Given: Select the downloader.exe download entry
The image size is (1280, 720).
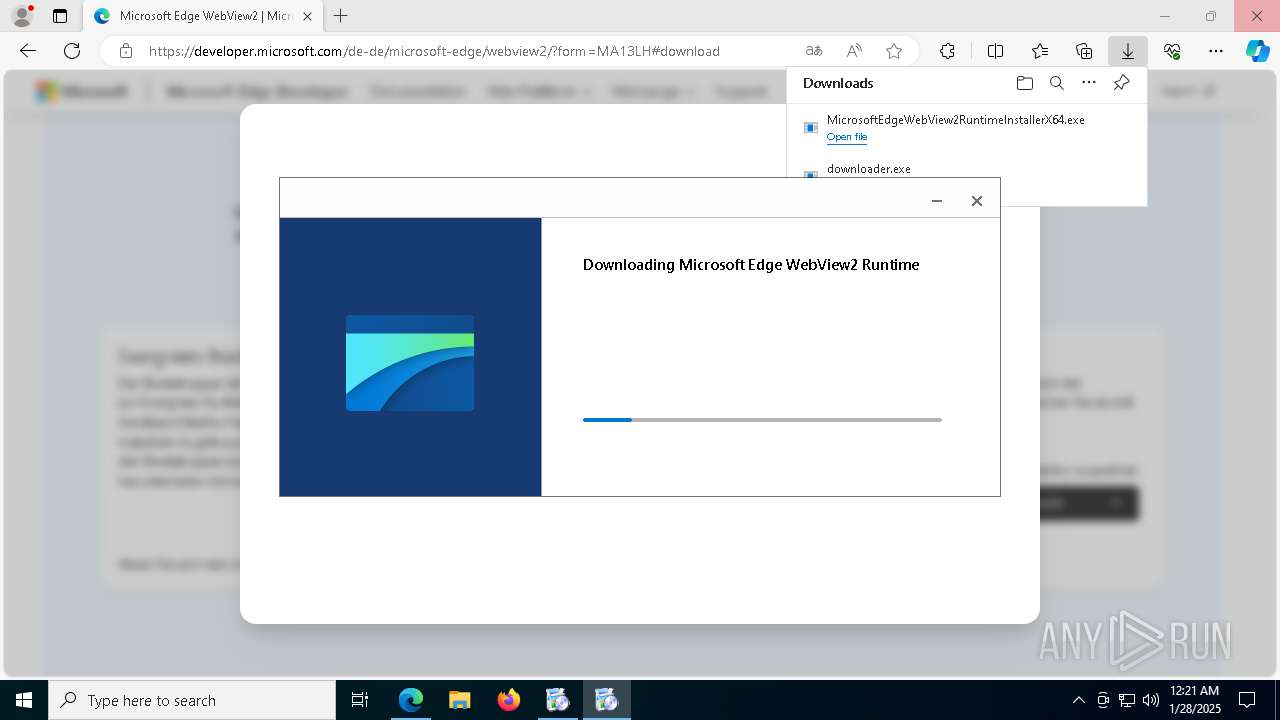Looking at the screenshot, I should coord(869,169).
